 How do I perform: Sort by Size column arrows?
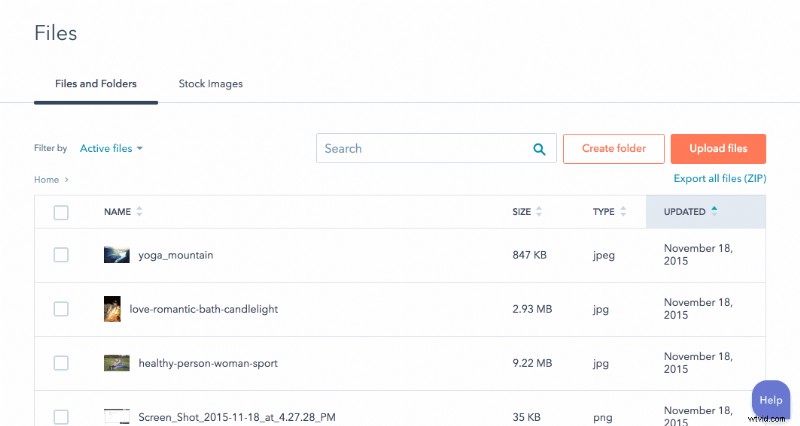[539, 212]
